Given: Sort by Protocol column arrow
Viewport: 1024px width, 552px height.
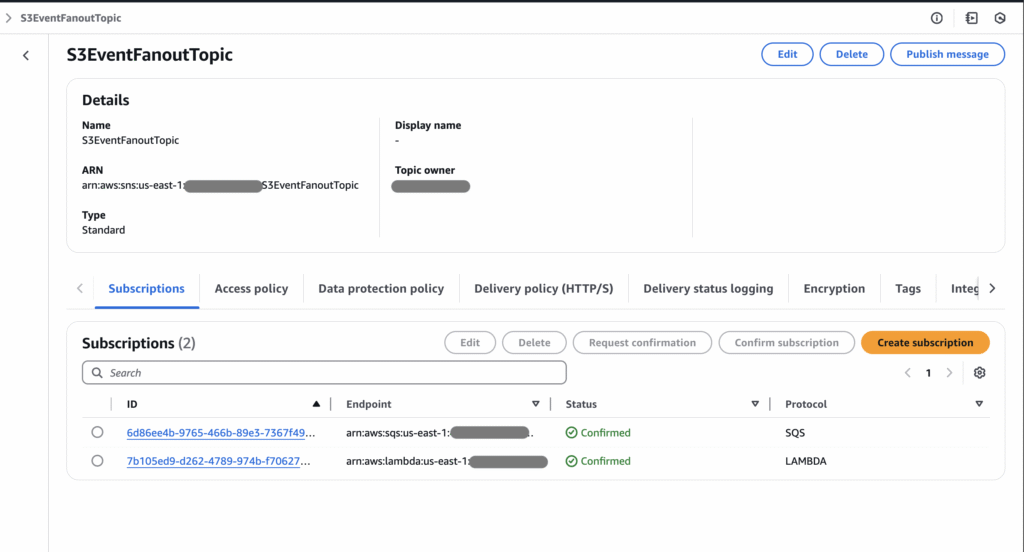Looking at the screenshot, I should [x=979, y=404].
